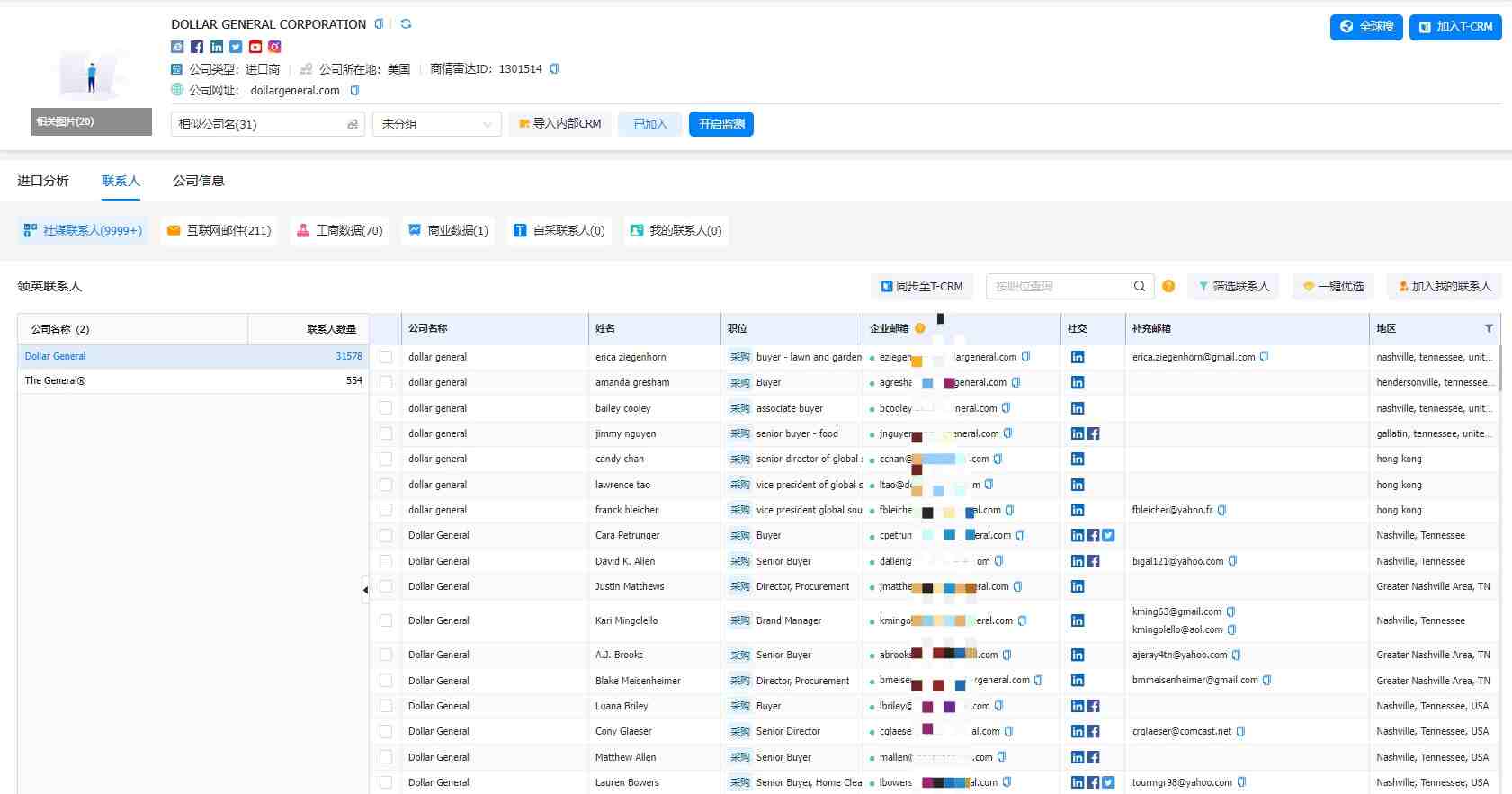Click the 加入我的联系人 button
The width and height of the screenshot is (1512, 794).
tap(1445, 286)
